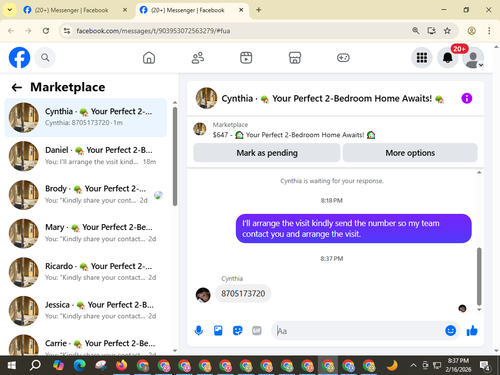Go back in browser history
This screenshot has width=500, height=375.
[x=11, y=31]
